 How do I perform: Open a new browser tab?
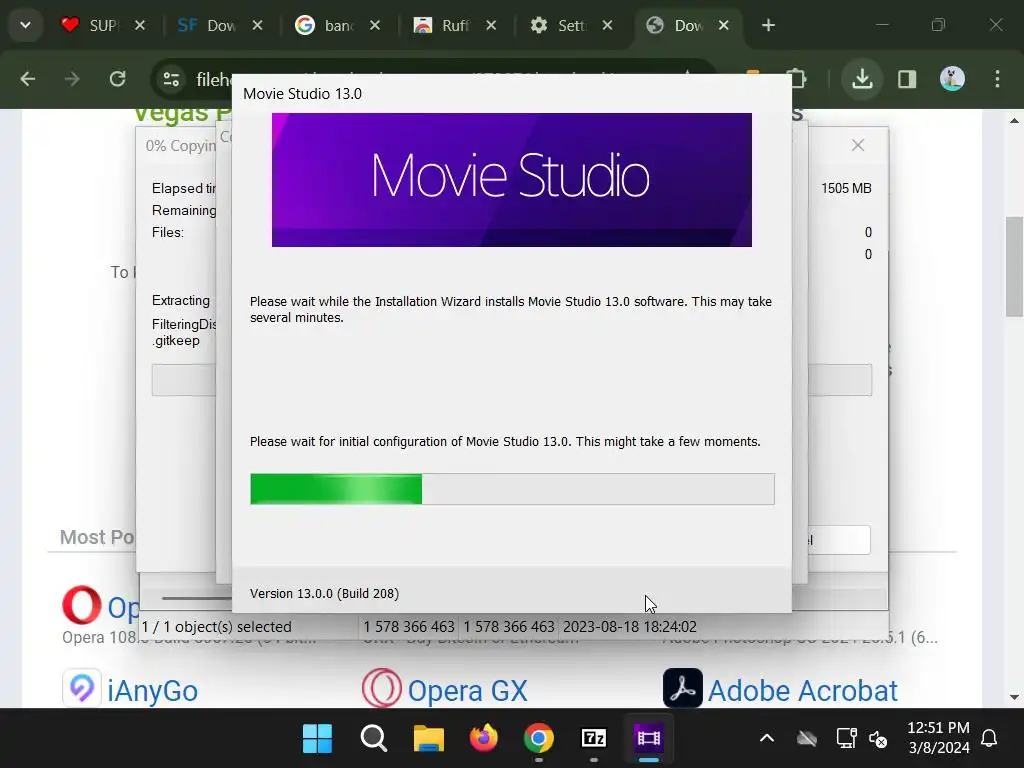pos(769,25)
